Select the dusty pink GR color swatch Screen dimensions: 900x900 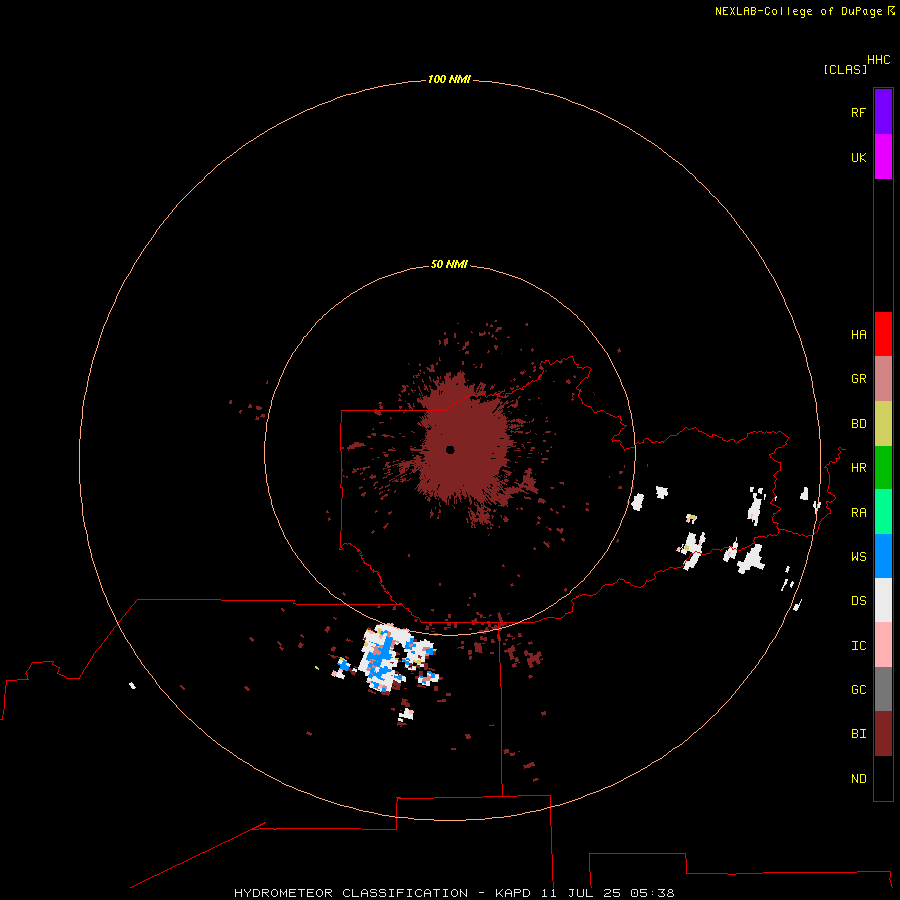[x=883, y=379]
